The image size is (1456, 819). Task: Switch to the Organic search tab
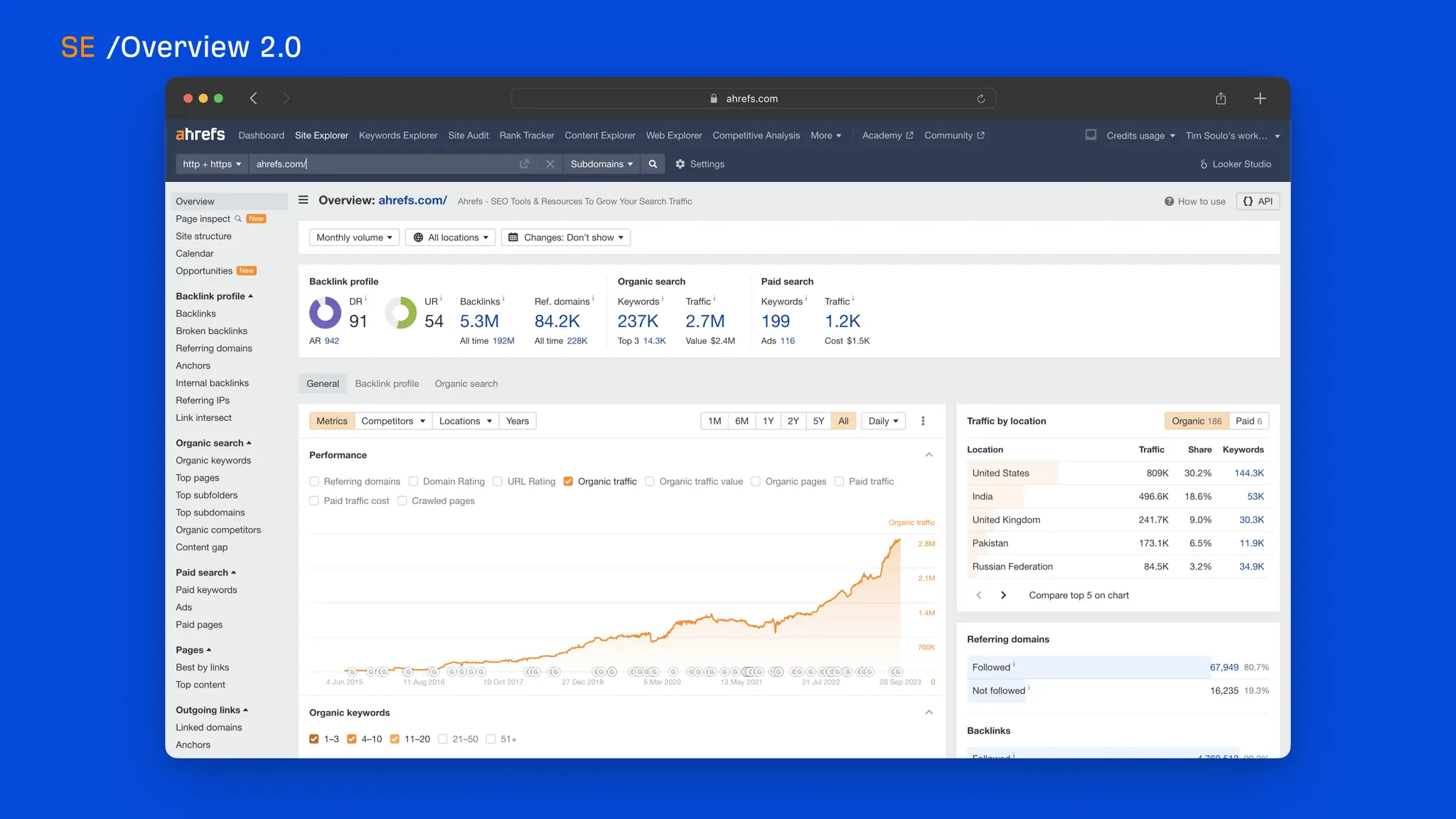466,384
